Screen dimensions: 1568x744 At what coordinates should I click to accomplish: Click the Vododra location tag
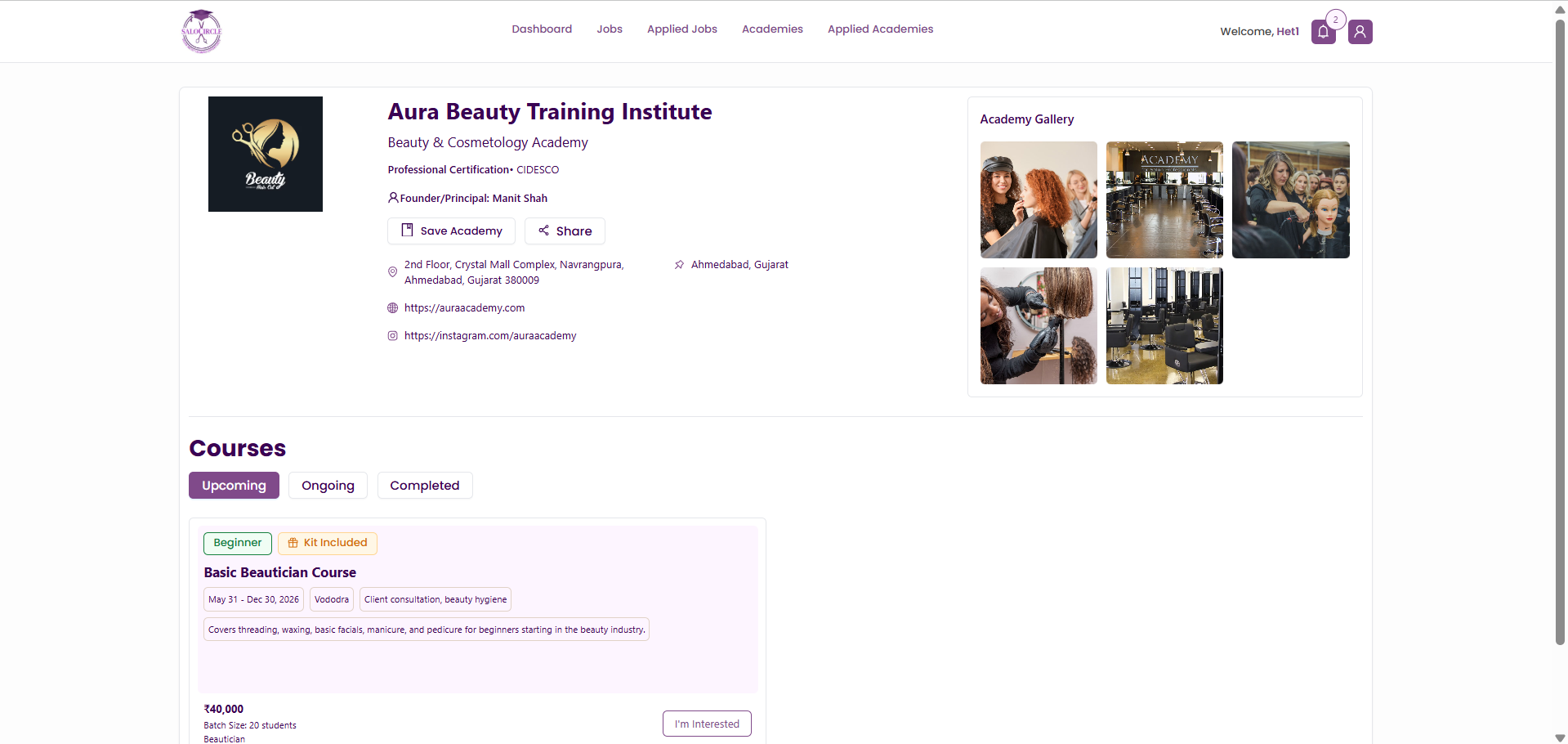[332, 599]
